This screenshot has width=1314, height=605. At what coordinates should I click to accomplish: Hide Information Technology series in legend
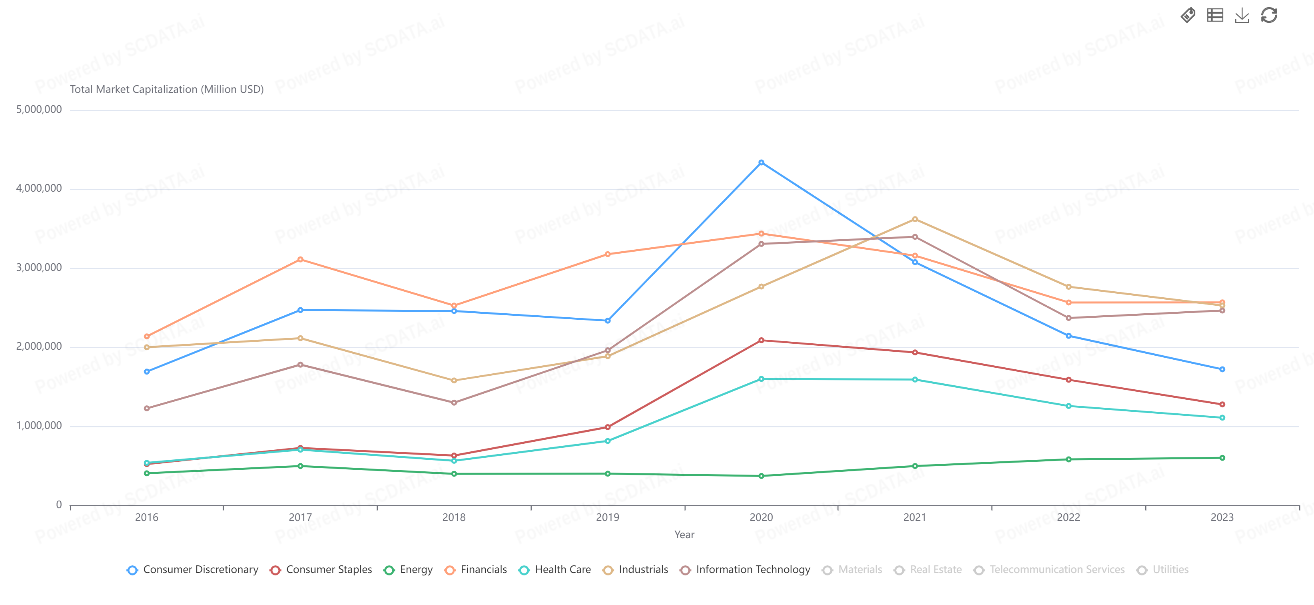pos(744,570)
